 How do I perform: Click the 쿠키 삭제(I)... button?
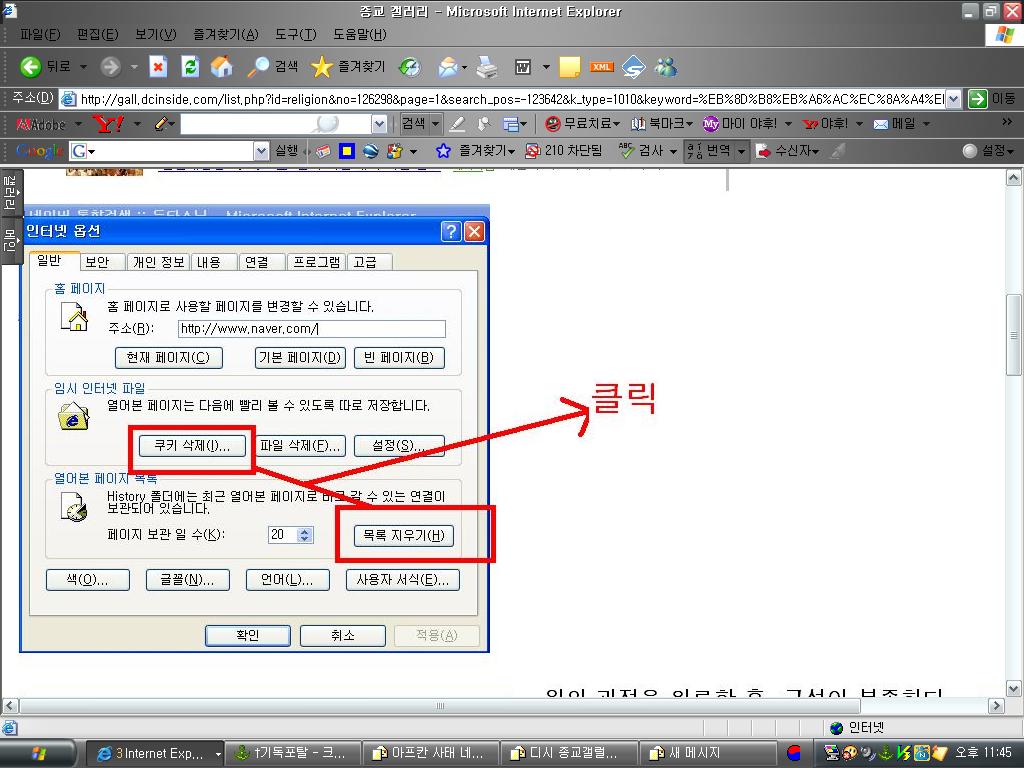coord(192,446)
